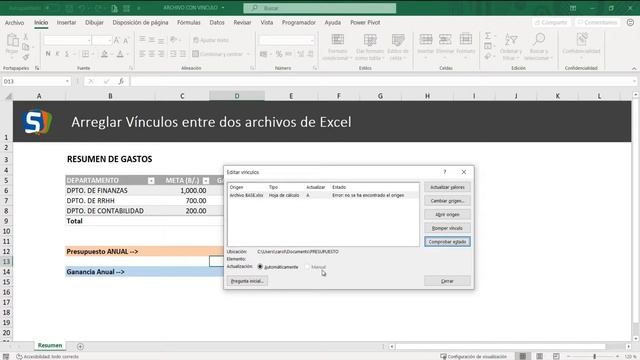640x360 pixels.
Task: Click Romper vínculo button
Action: [447, 228]
